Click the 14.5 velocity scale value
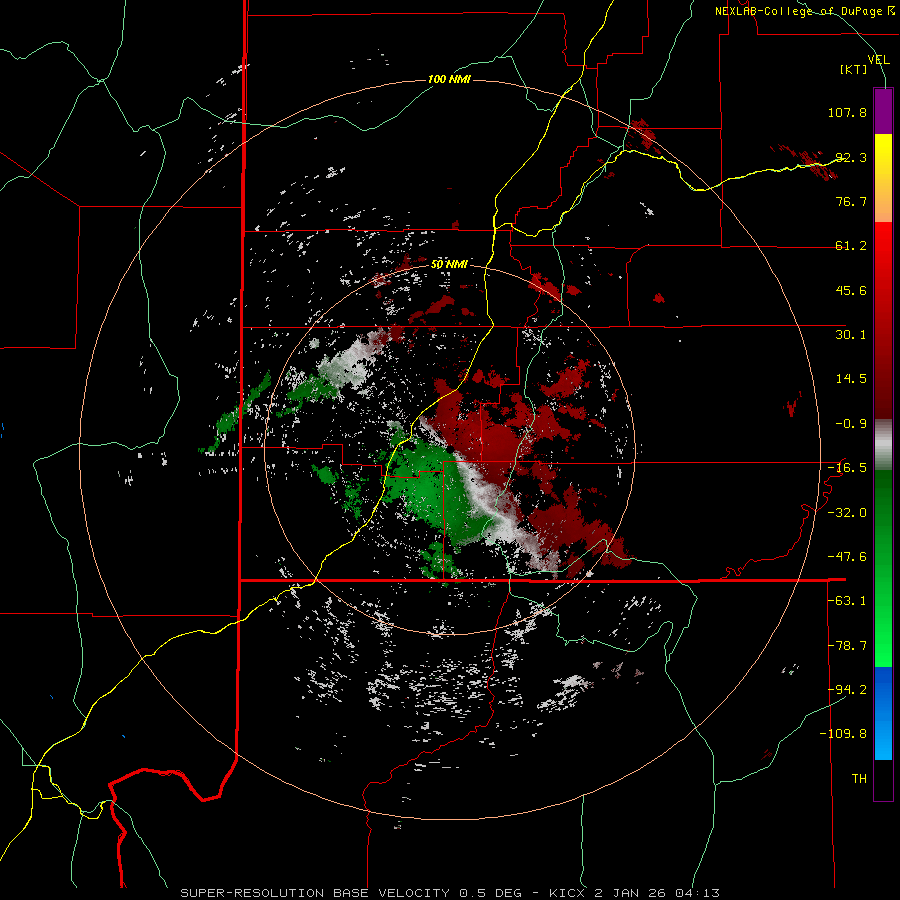The height and width of the screenshot is (900, 900). point(851,379)
